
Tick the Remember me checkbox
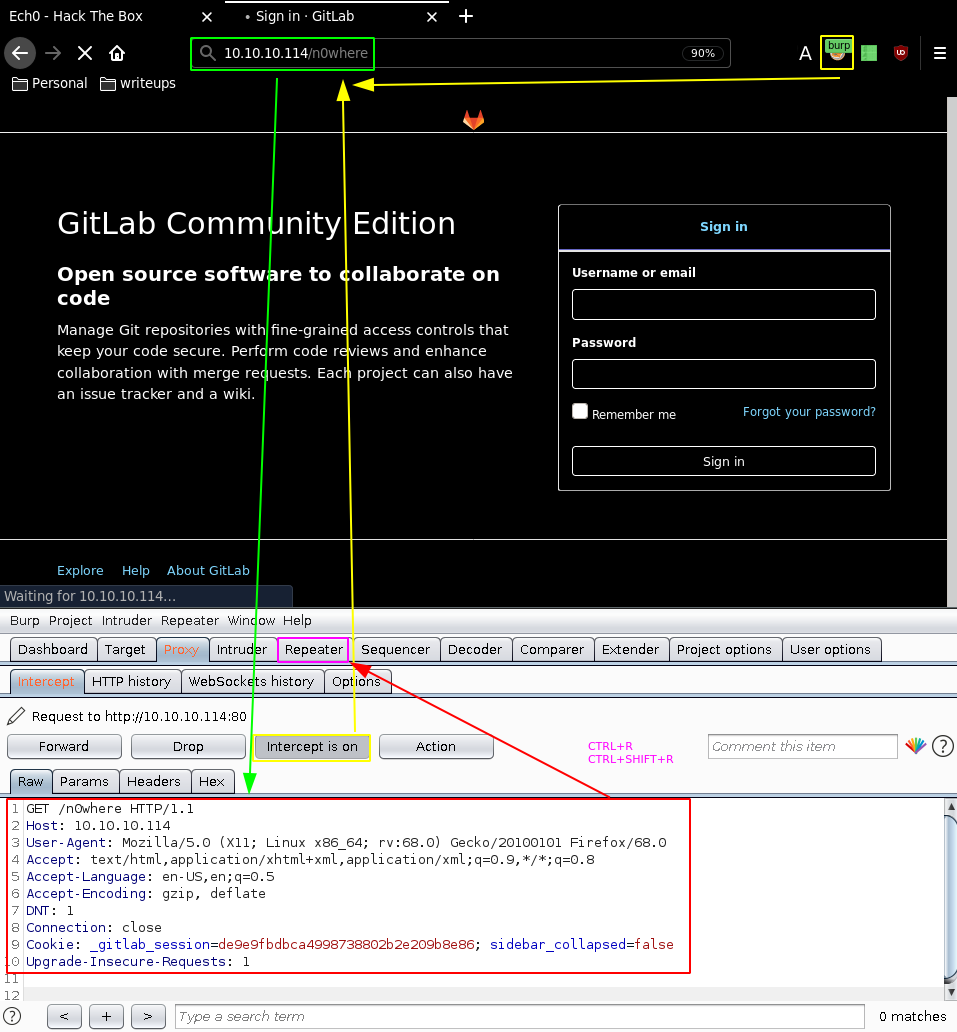[580, 411]
